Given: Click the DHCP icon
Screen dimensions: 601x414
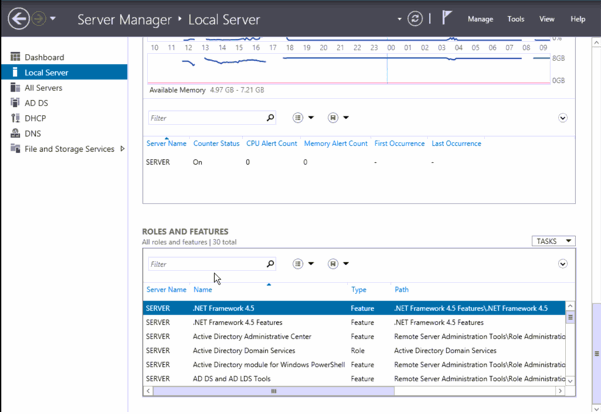Looking at the screenshot, I should [15, 118].
